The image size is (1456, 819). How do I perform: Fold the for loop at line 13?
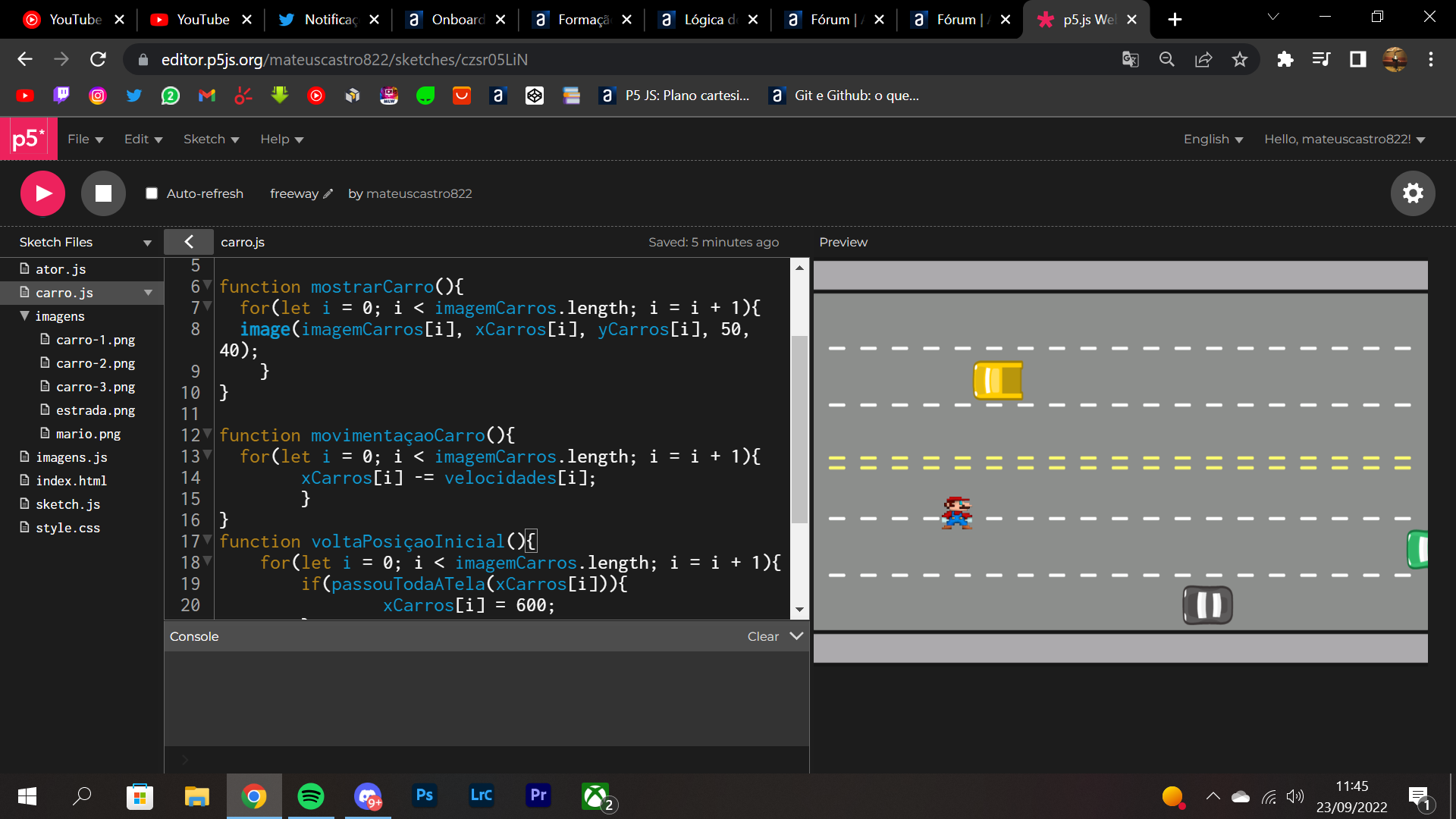coord(208,455)
